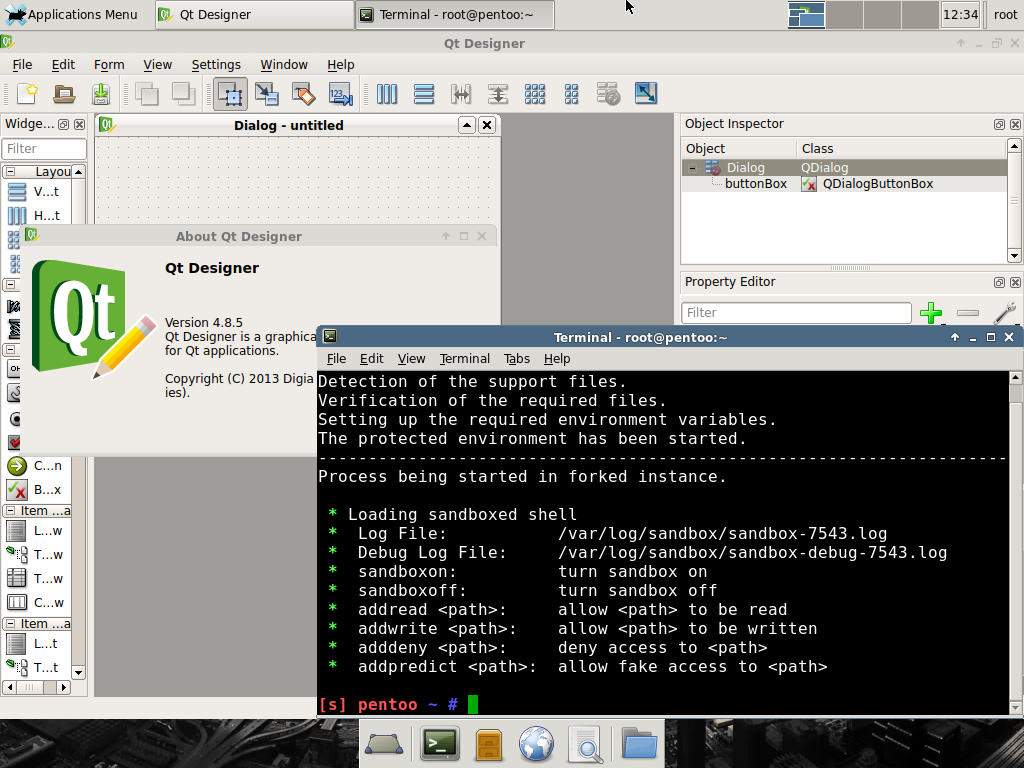
Task: Open Property Editor wrench configuration
Action: tap(1005, 313)
